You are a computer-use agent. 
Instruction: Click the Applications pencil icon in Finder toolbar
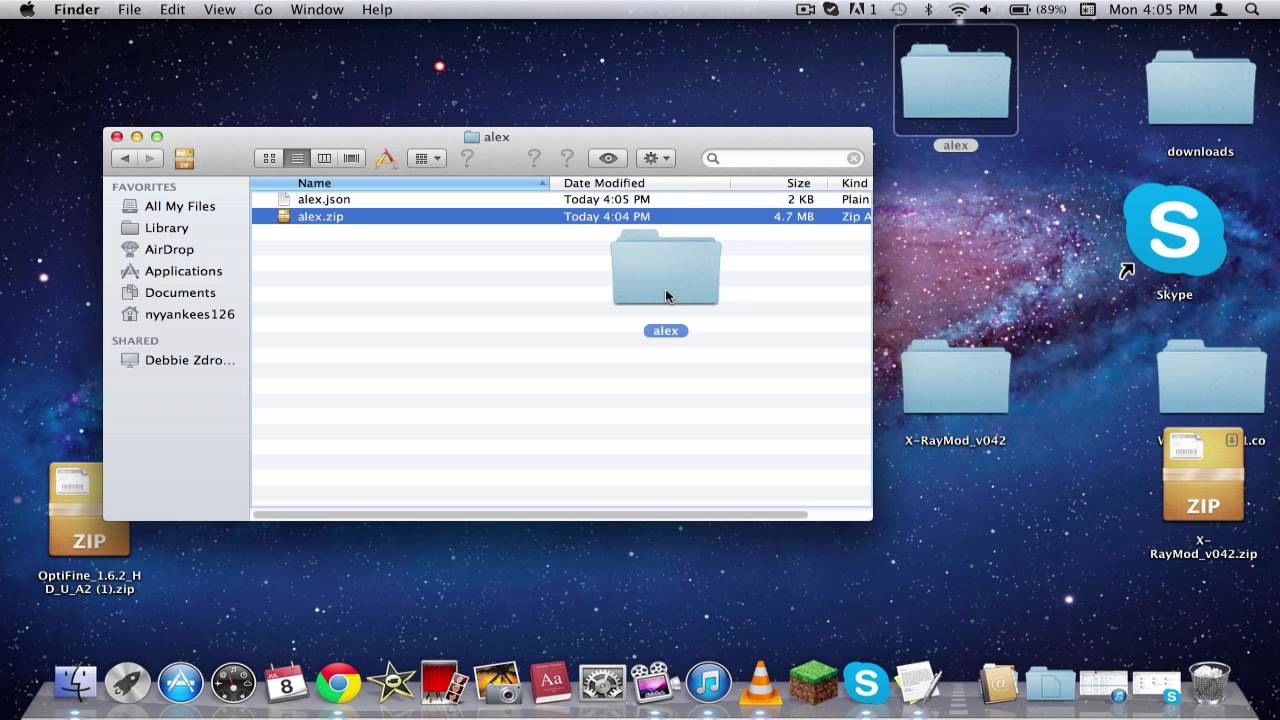(x=386, y=158)
